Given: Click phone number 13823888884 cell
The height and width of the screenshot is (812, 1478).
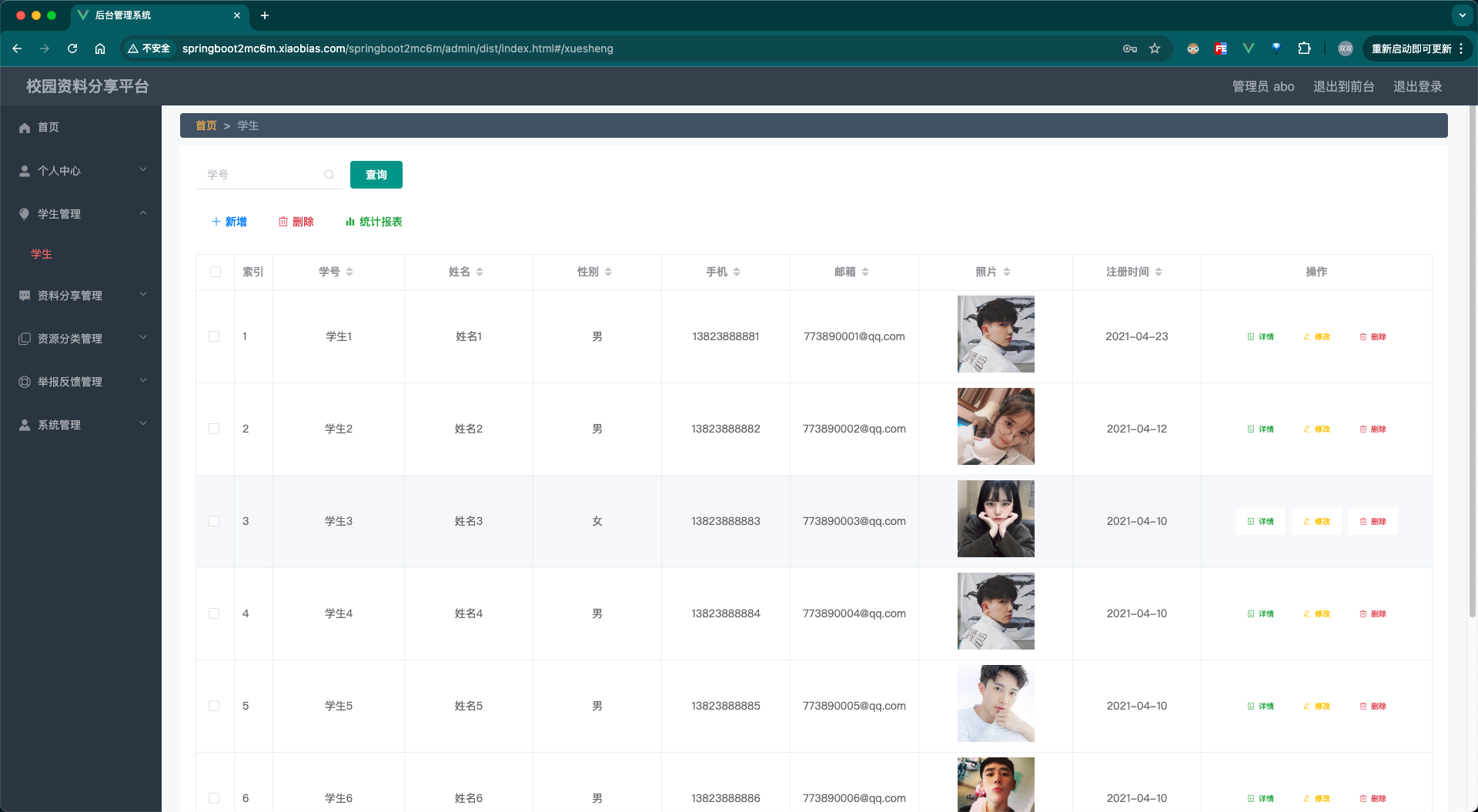Looking at the screenshot, I should [726, 613].
